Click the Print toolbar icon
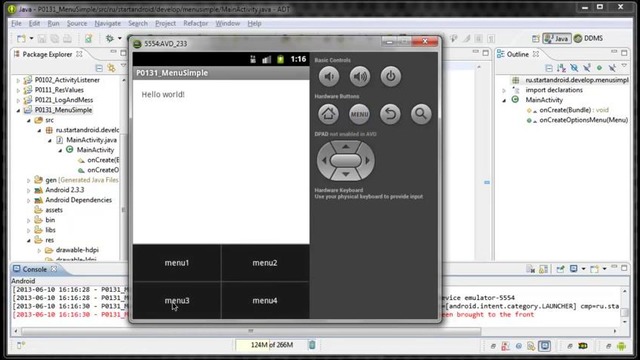The image size is (640, 360). 67,38
